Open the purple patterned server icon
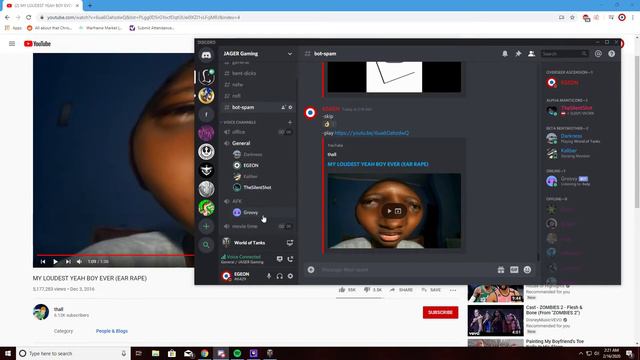The image size is (640, 360). (x=206, y=133)
